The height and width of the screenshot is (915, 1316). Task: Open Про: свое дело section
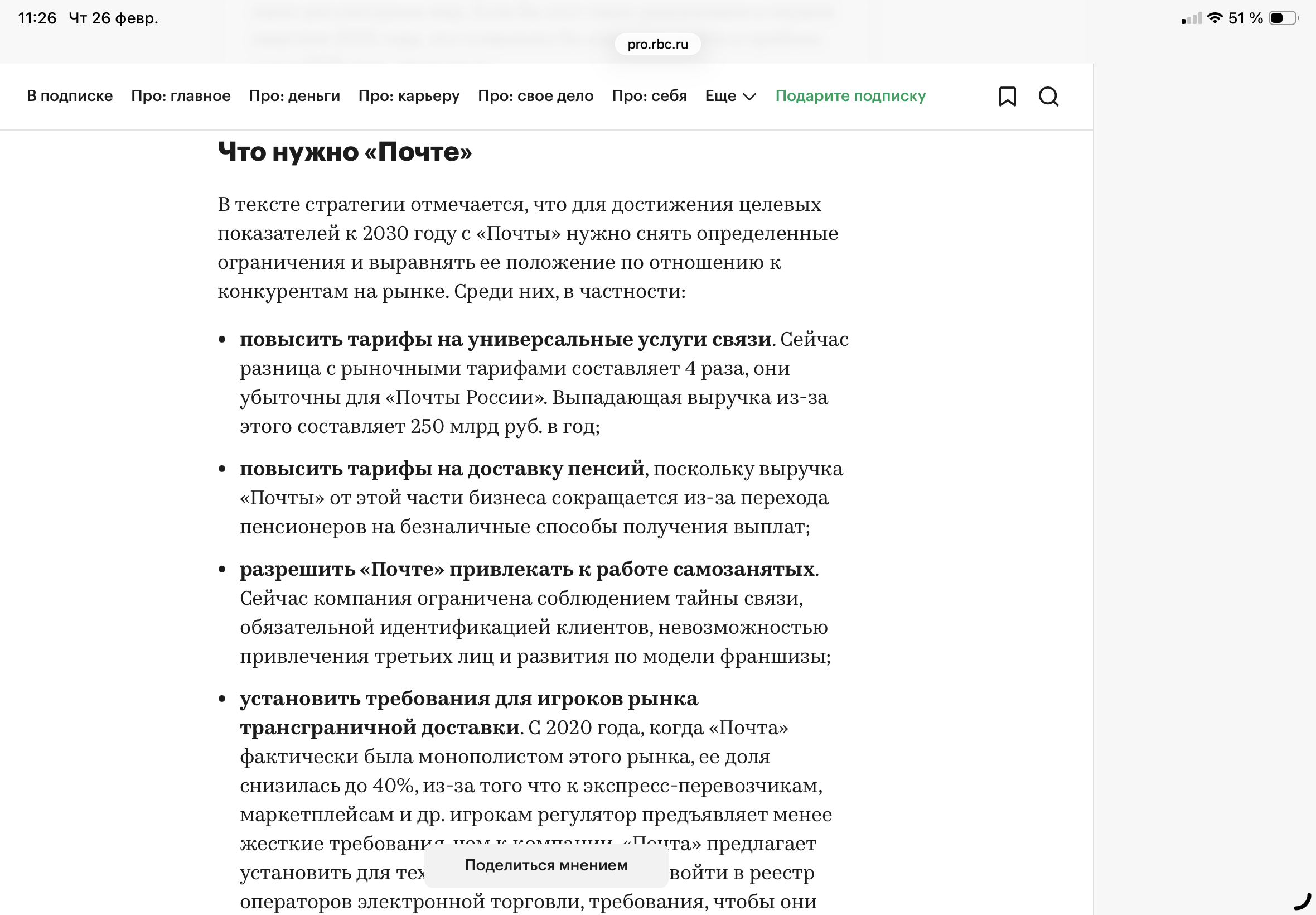(x=535, y=96)
